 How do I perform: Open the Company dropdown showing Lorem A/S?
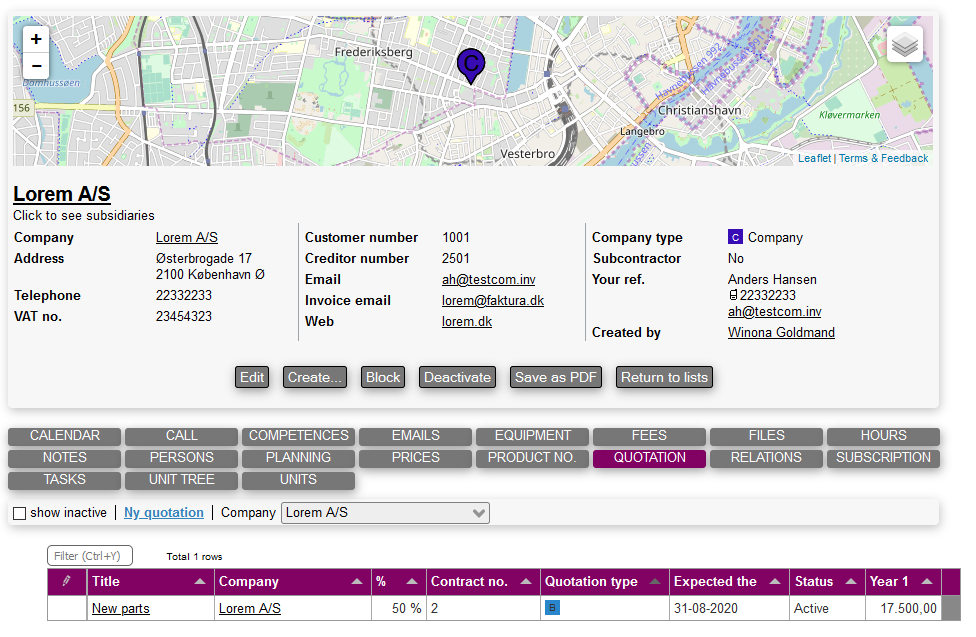click(x=384, y=513)
